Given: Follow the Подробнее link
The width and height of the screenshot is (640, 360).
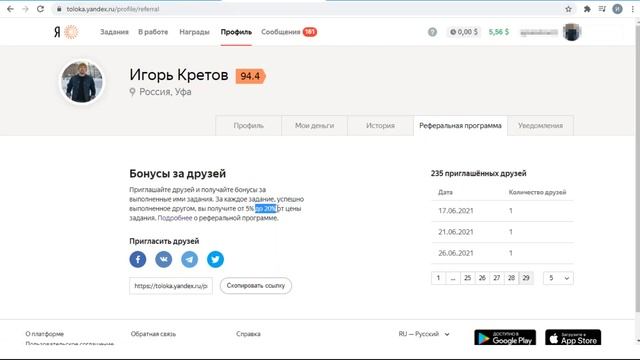Looking at the screenshot, I should 175,218.
